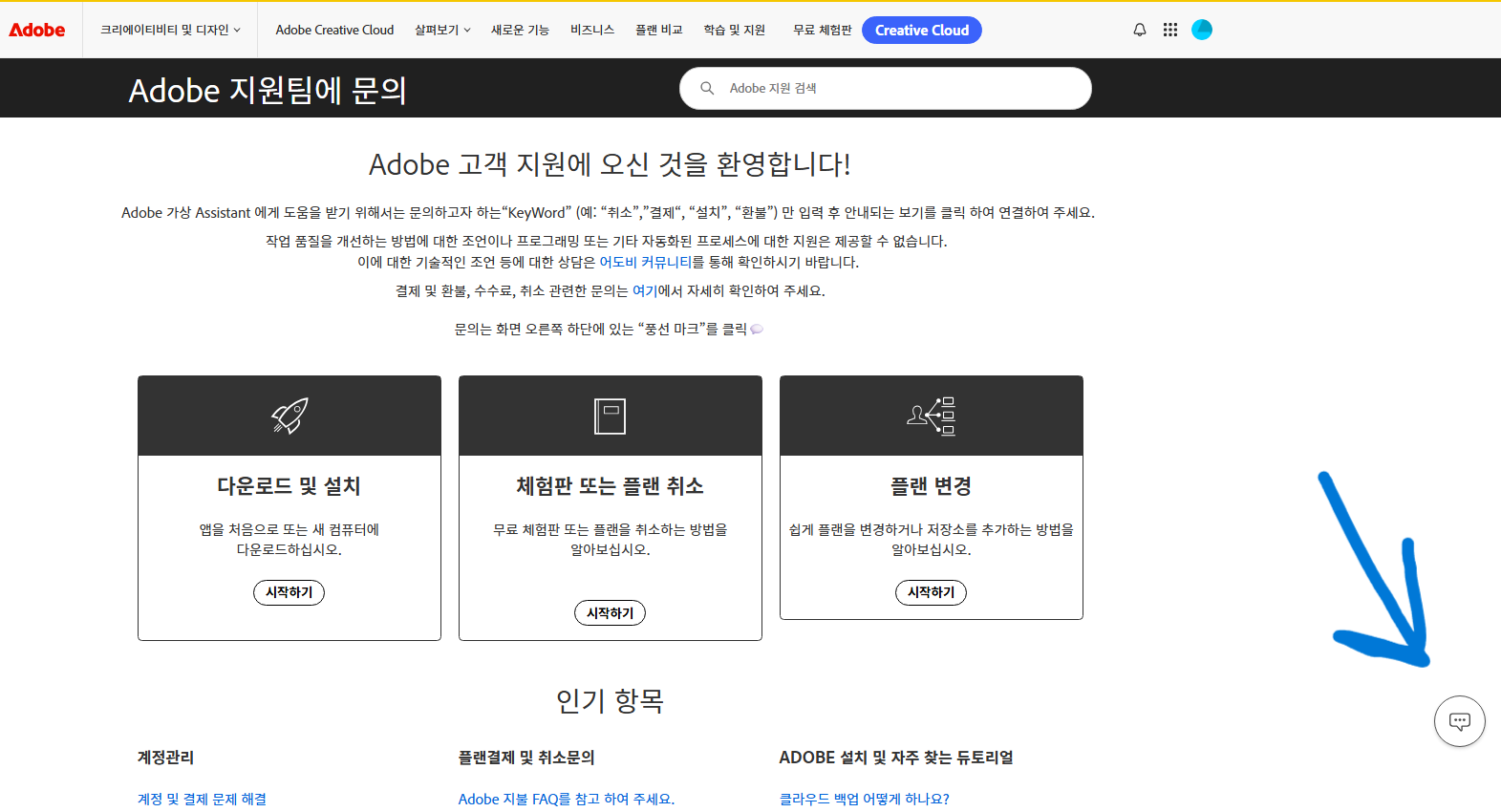Screen dimensions: 1501x812
Task: Click the 다운로드 및 설치 card heading
Action: coord(289,486)
